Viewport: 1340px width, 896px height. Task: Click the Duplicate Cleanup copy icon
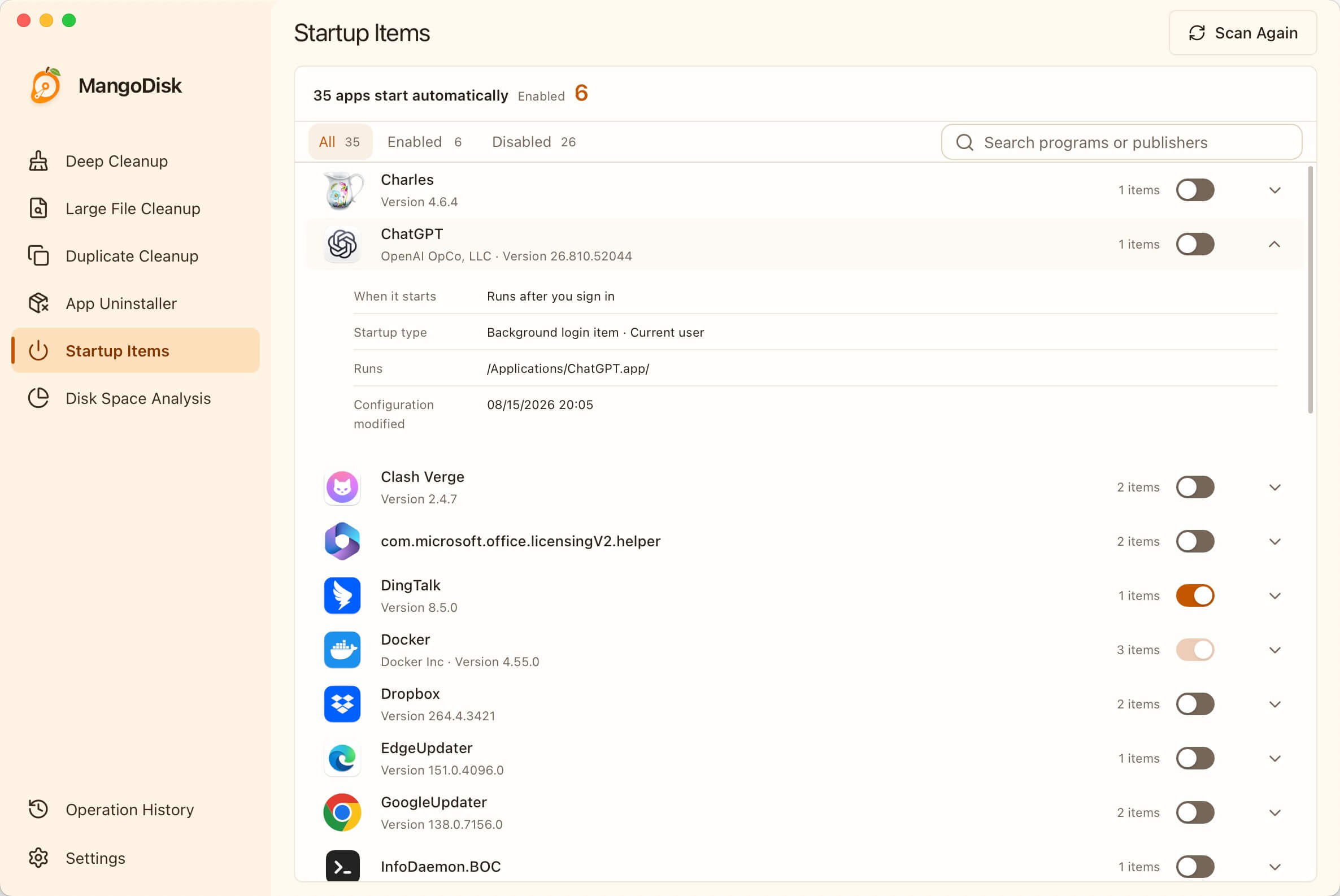coord(38,256)
